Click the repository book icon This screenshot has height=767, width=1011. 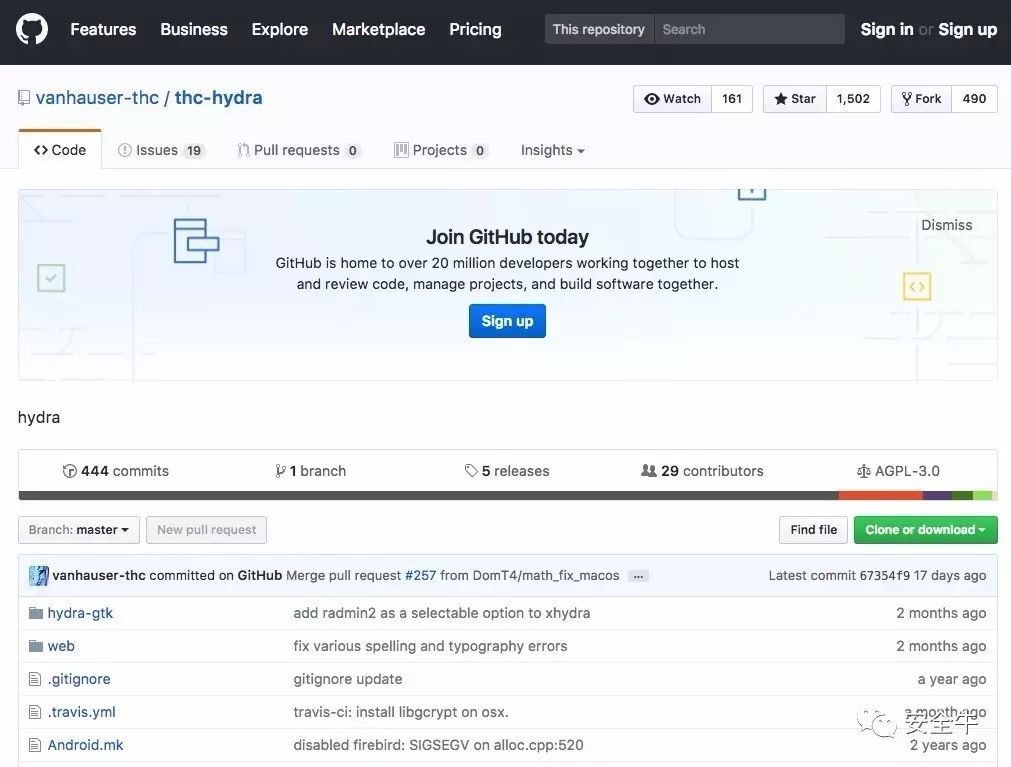[24, 98]
